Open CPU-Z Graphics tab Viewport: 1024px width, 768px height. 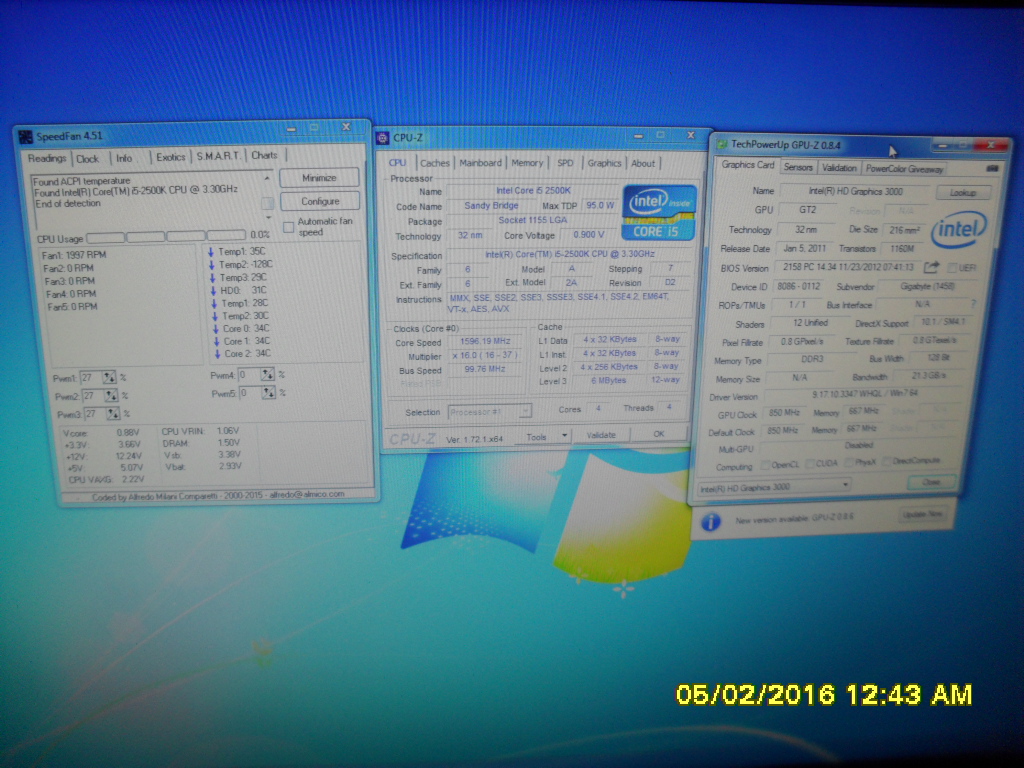pyautogui.click(x=604, y=163)
